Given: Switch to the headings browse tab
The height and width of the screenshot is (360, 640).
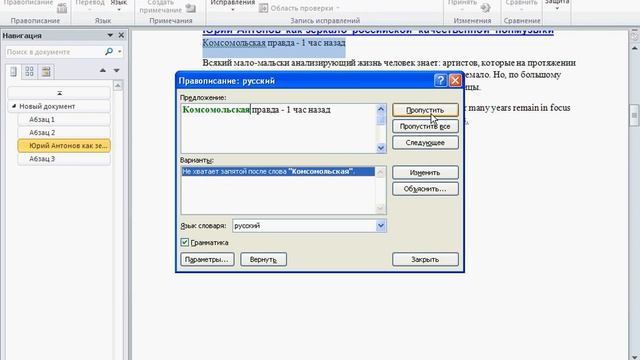Looking at the screenshot, I should [x=13, y=72].
